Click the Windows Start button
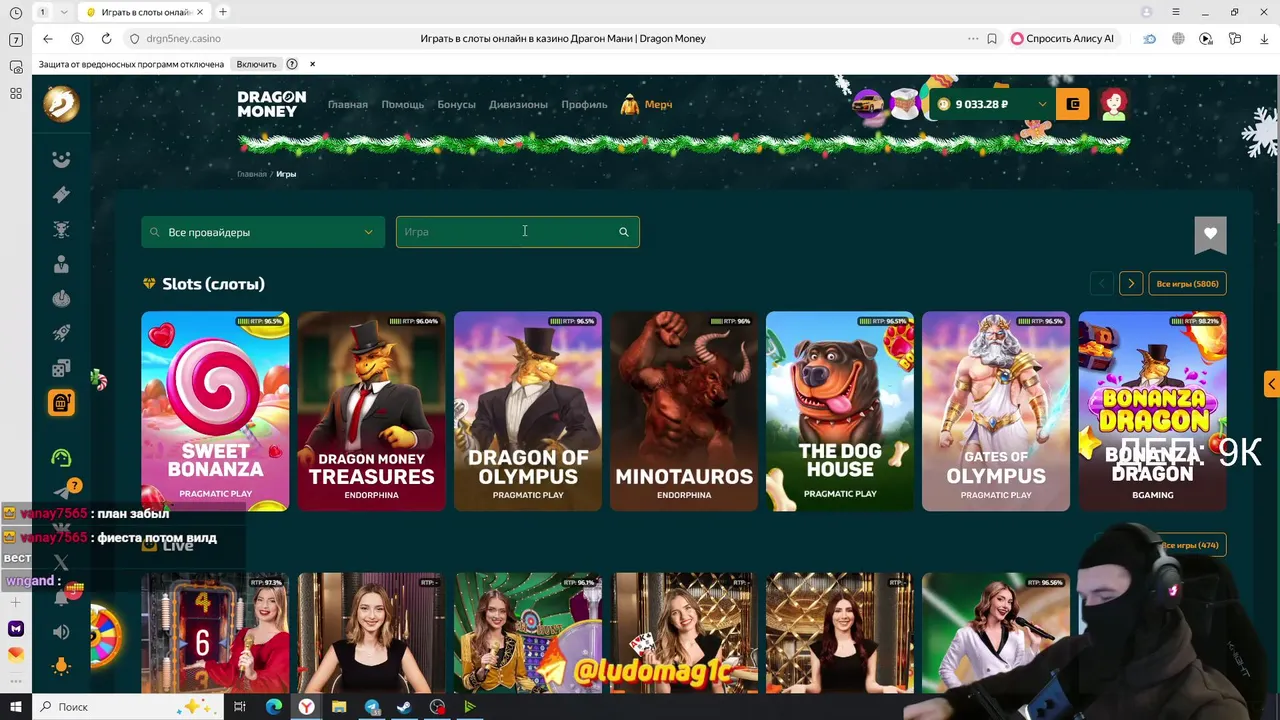The width and height of the screenshot is (1280, 720). pyautogui.click(x=16, y=707)
